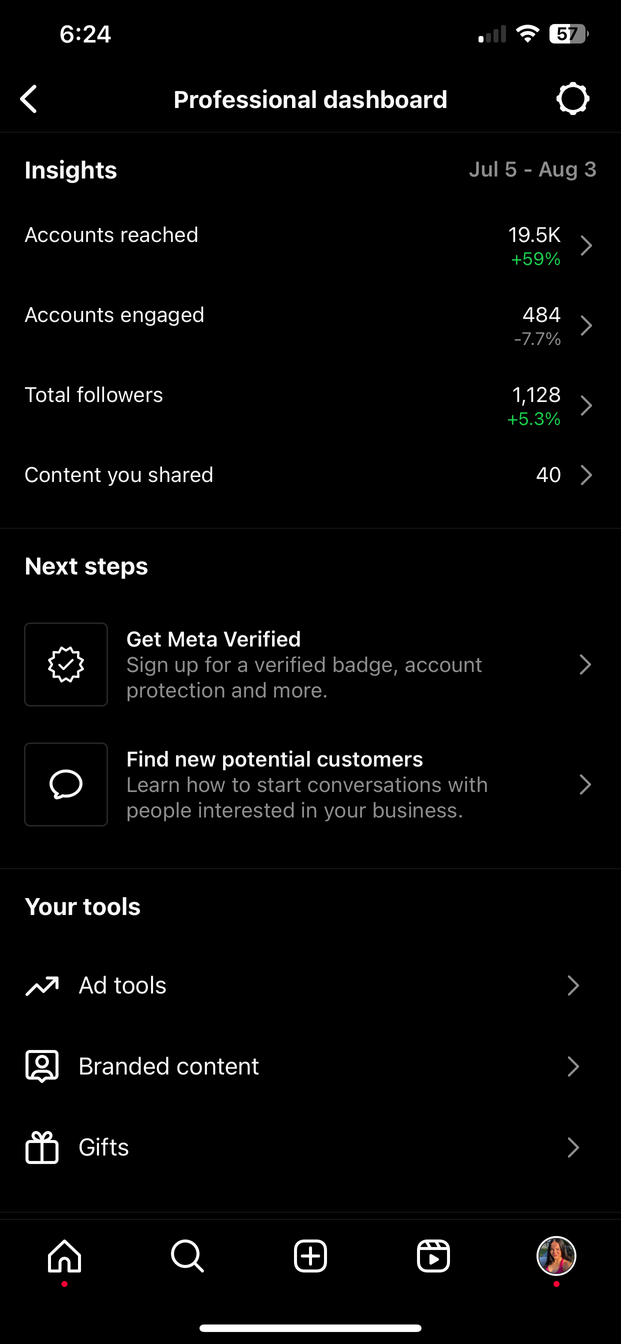The image size is (621, 1344).
Task: Click the Gifts present icon
Action: point(42,1148)
